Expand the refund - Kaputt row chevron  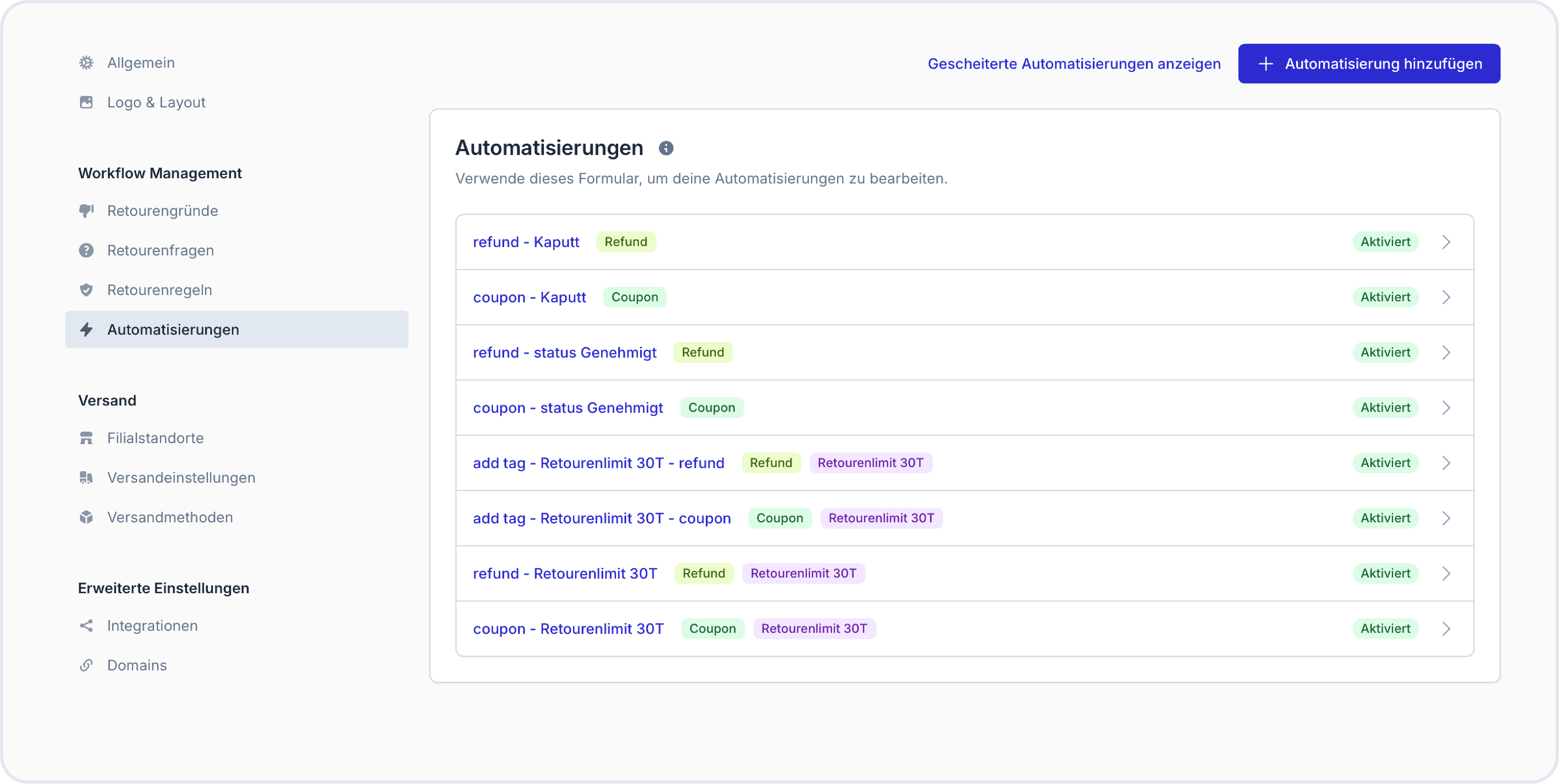[1446, 242]
